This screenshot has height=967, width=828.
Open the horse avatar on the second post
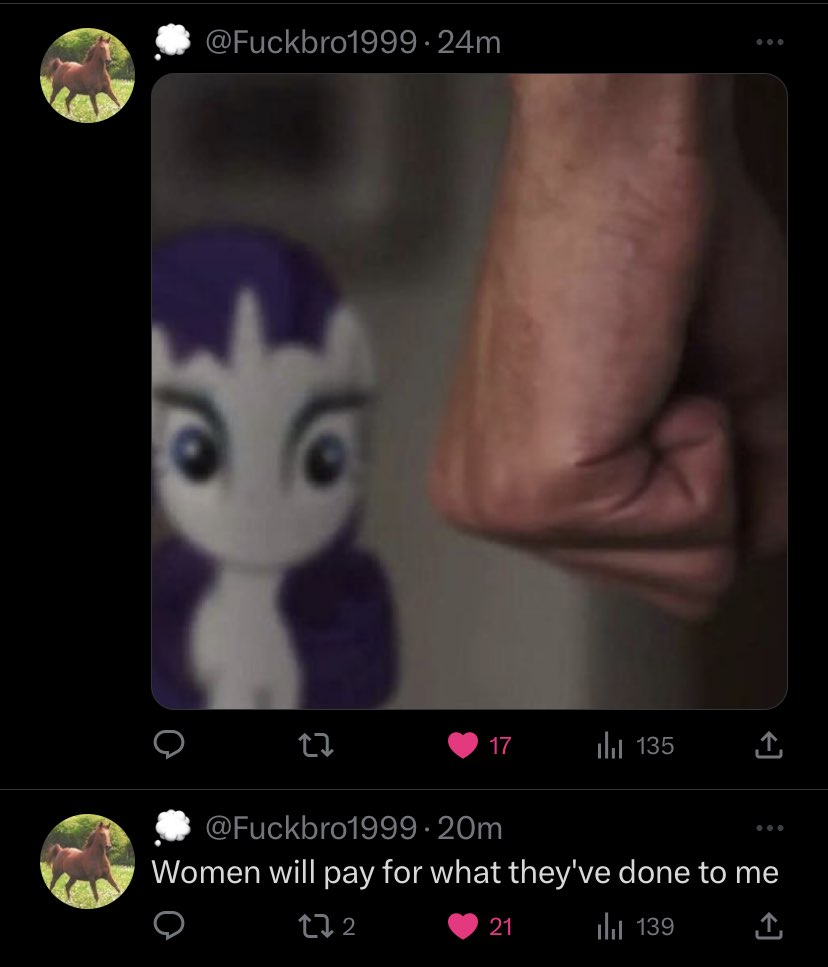[x=87, y=861]
